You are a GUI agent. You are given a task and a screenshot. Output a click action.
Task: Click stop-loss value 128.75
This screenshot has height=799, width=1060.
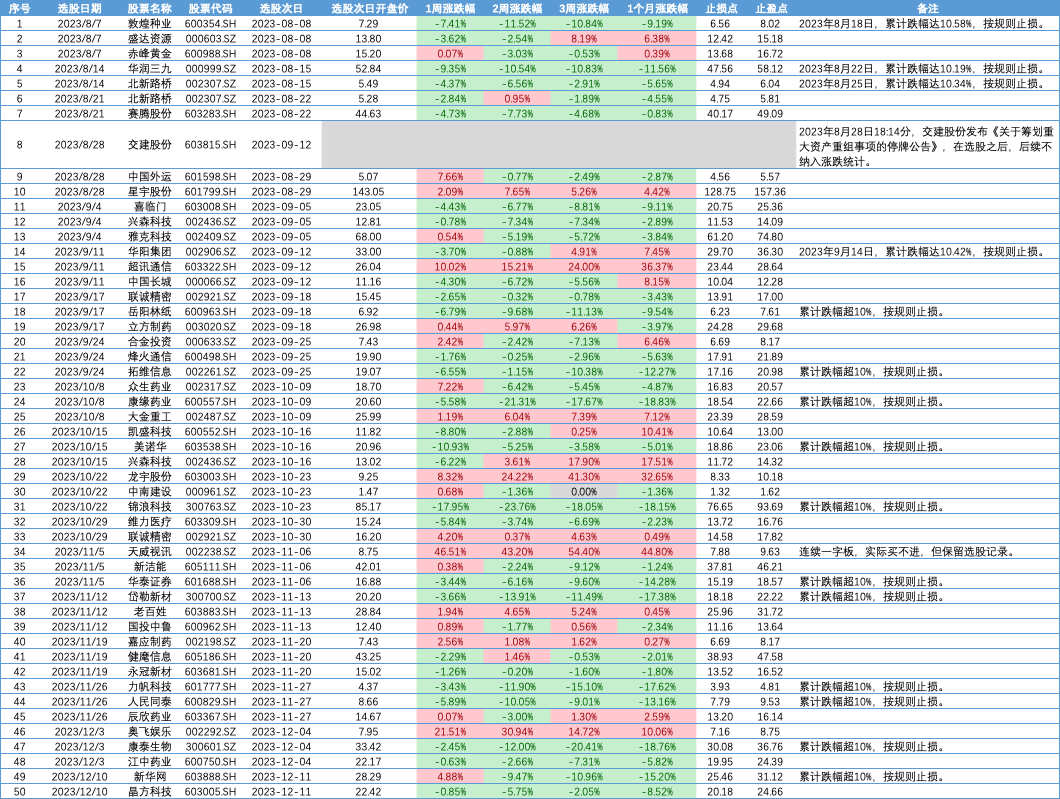[720, 191]
